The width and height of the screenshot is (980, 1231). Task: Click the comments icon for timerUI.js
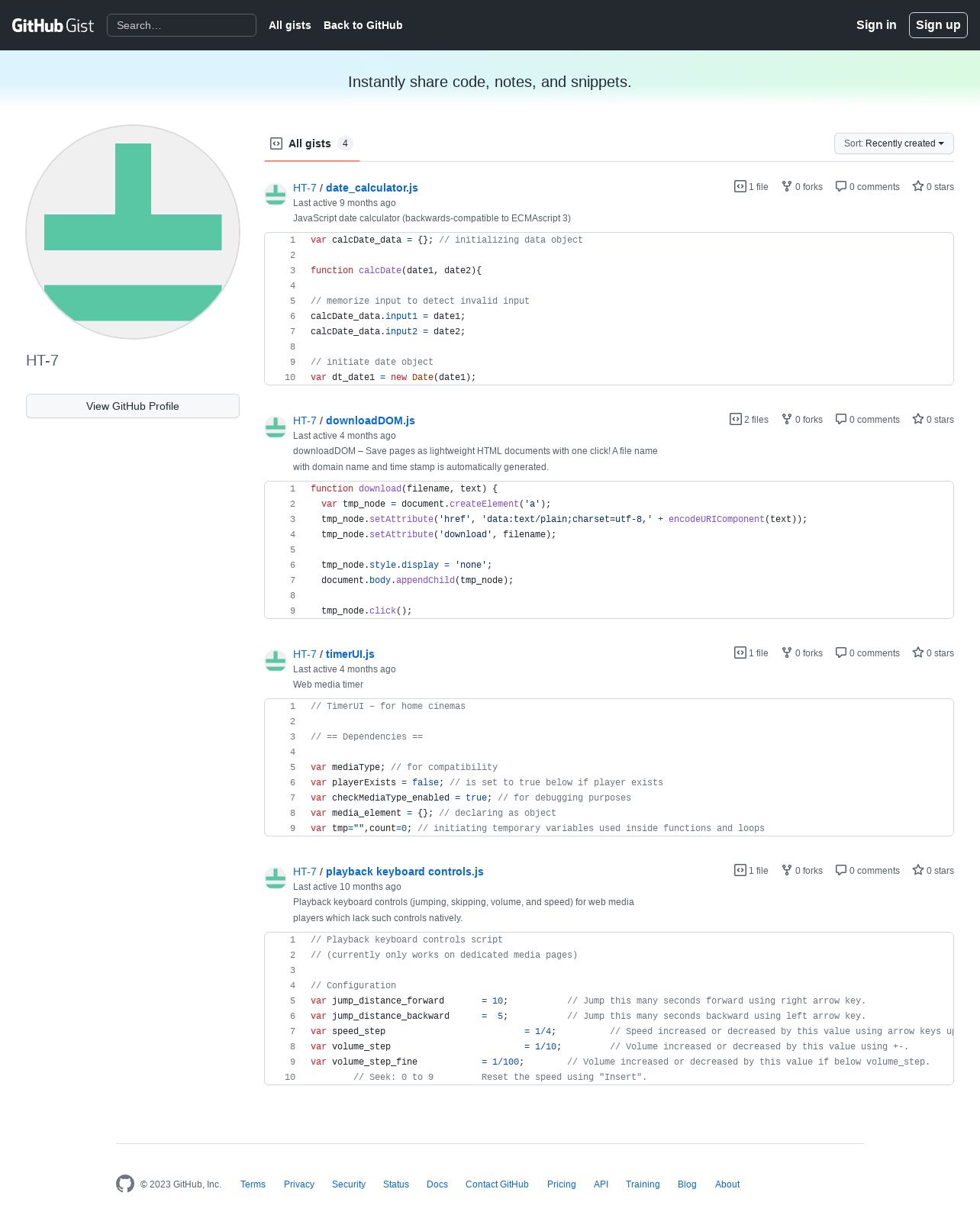tap(841, 653)
